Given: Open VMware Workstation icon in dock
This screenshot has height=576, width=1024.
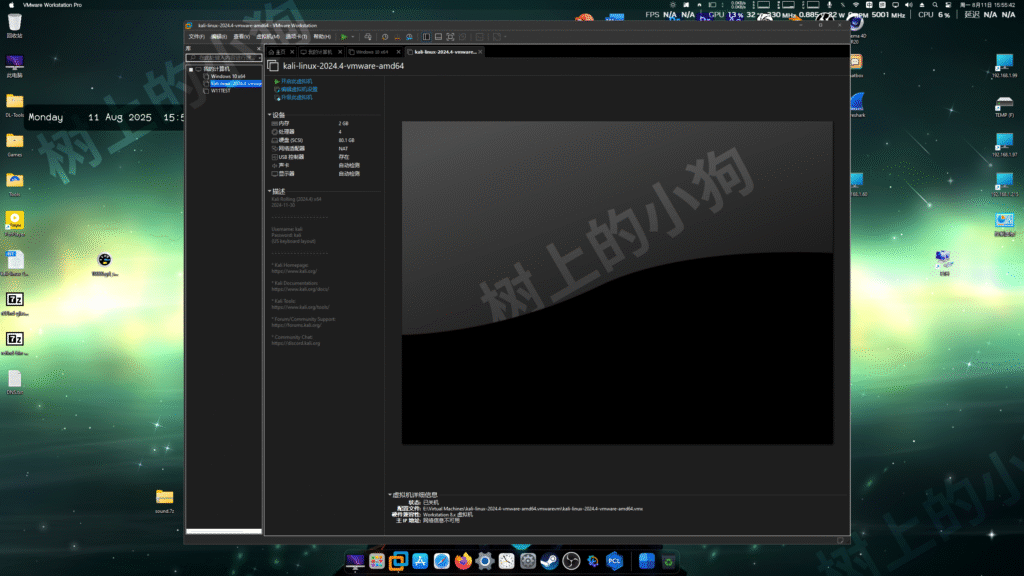Looking at the screenshot, I should (398, 561).
